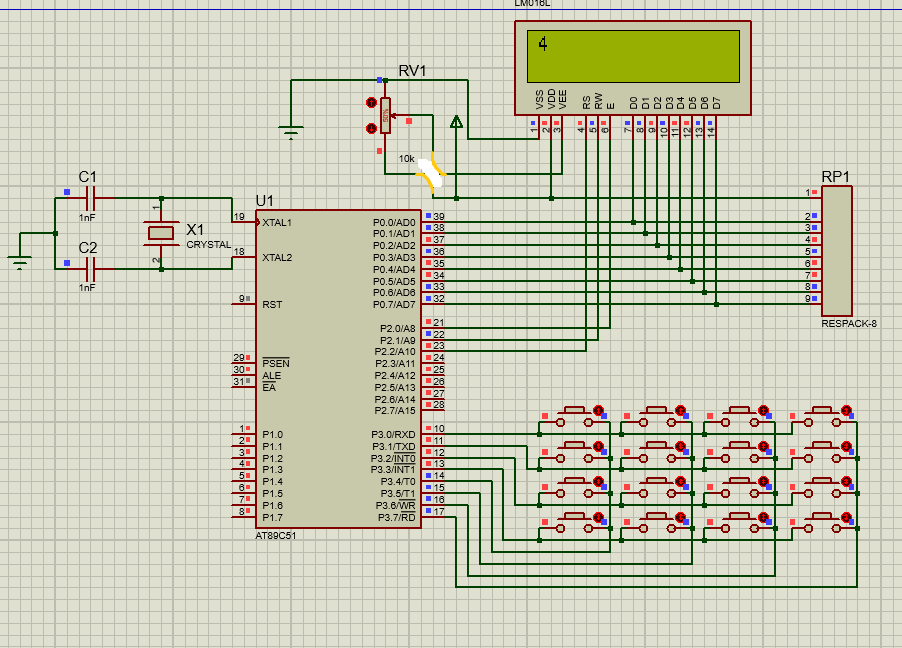Viewport: 902px width, 648px height.
Task: Select the RP1 RESPACK-8 resistor pack
Action: click(836, 251)
